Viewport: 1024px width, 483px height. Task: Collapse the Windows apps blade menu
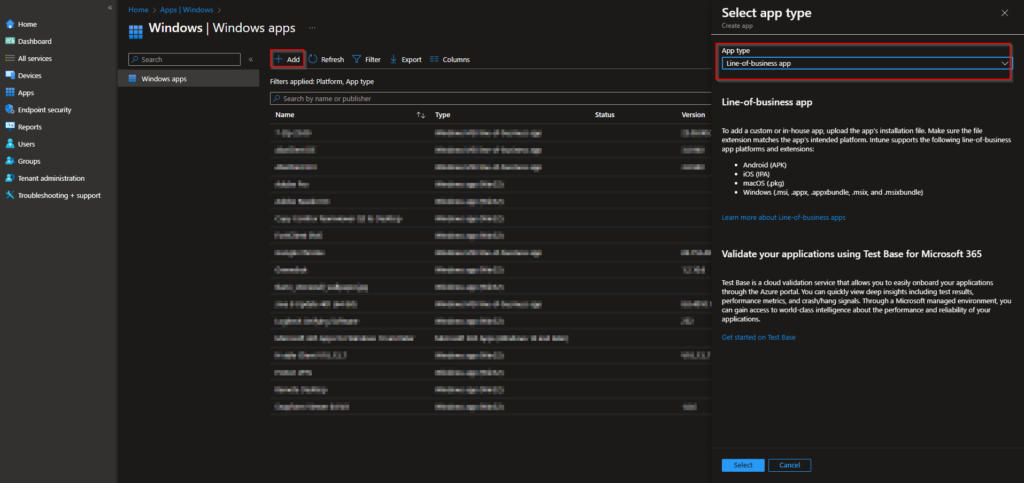click(x=251, y=59)
